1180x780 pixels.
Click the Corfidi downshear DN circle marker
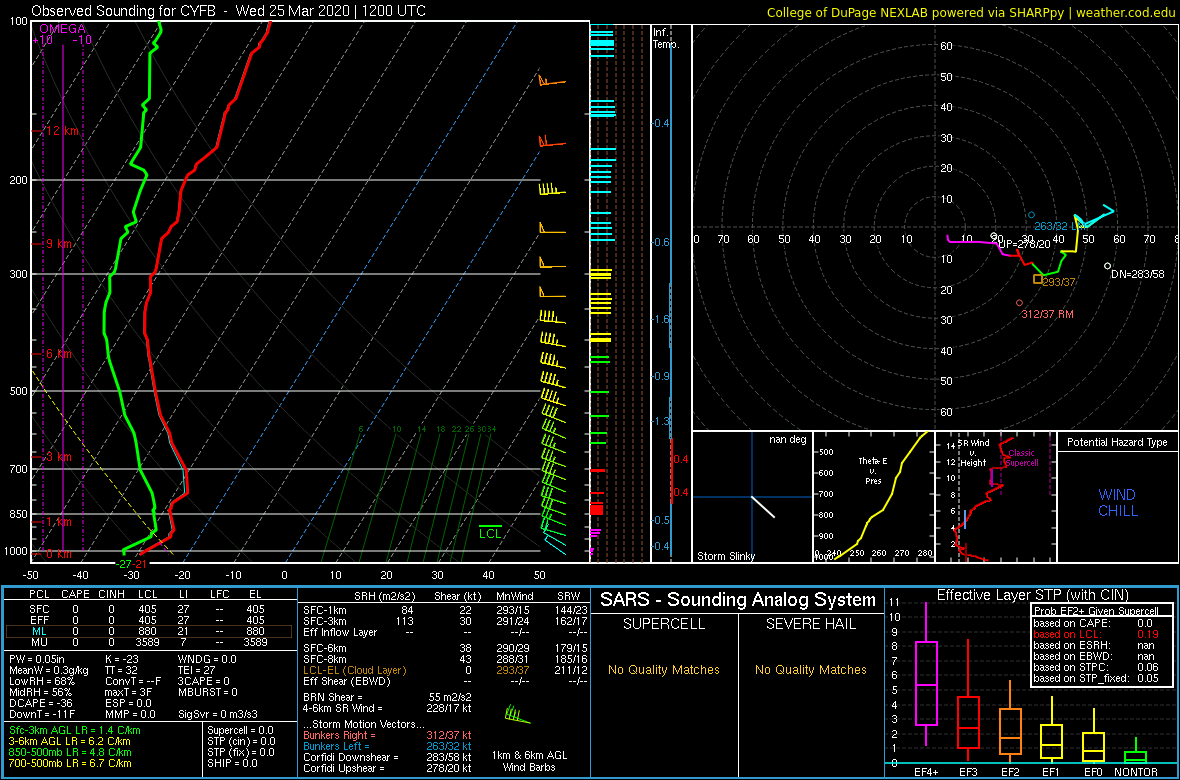point(1107,266)
